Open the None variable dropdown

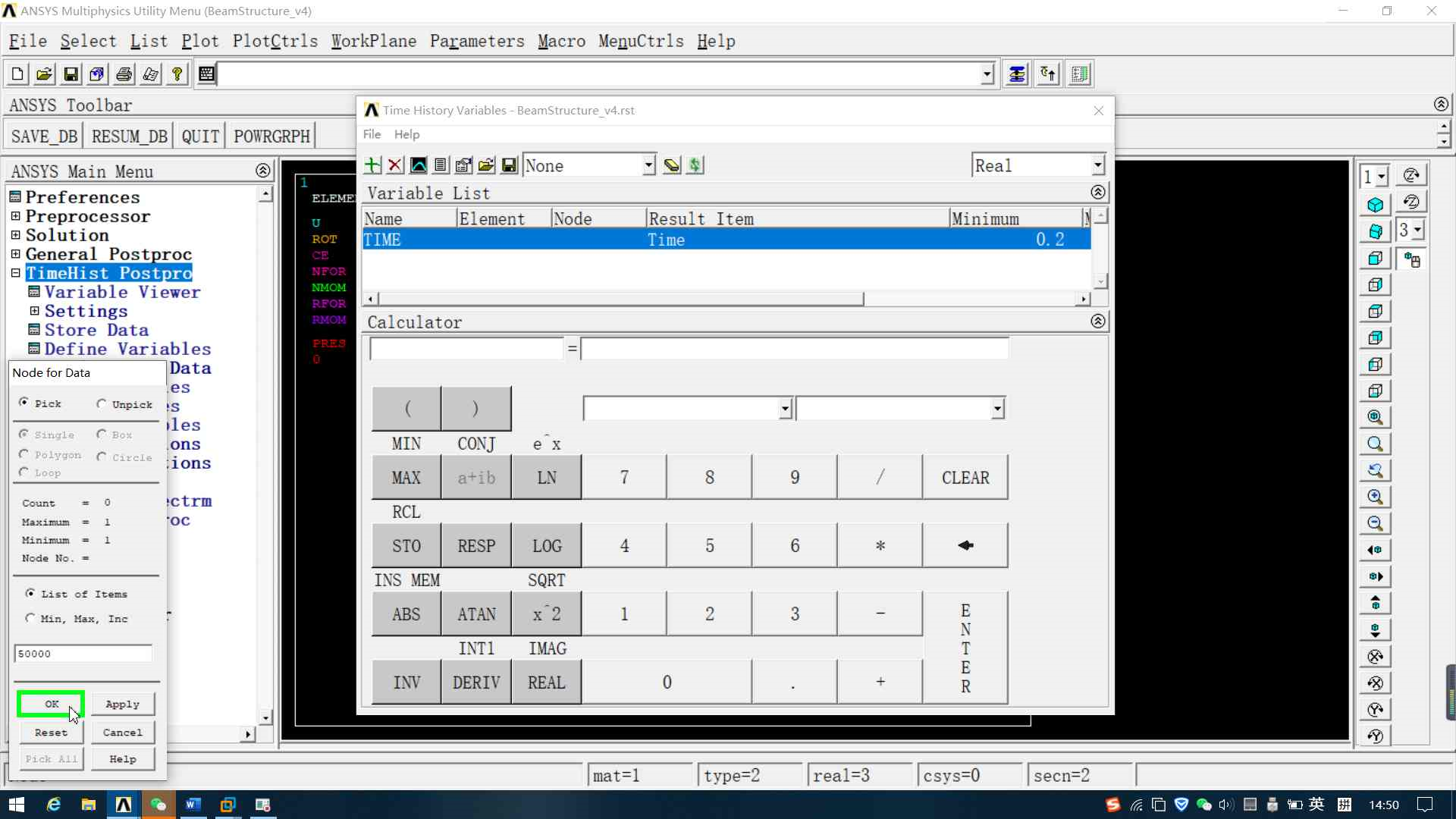pyautogui.click(x=648, y=165)
